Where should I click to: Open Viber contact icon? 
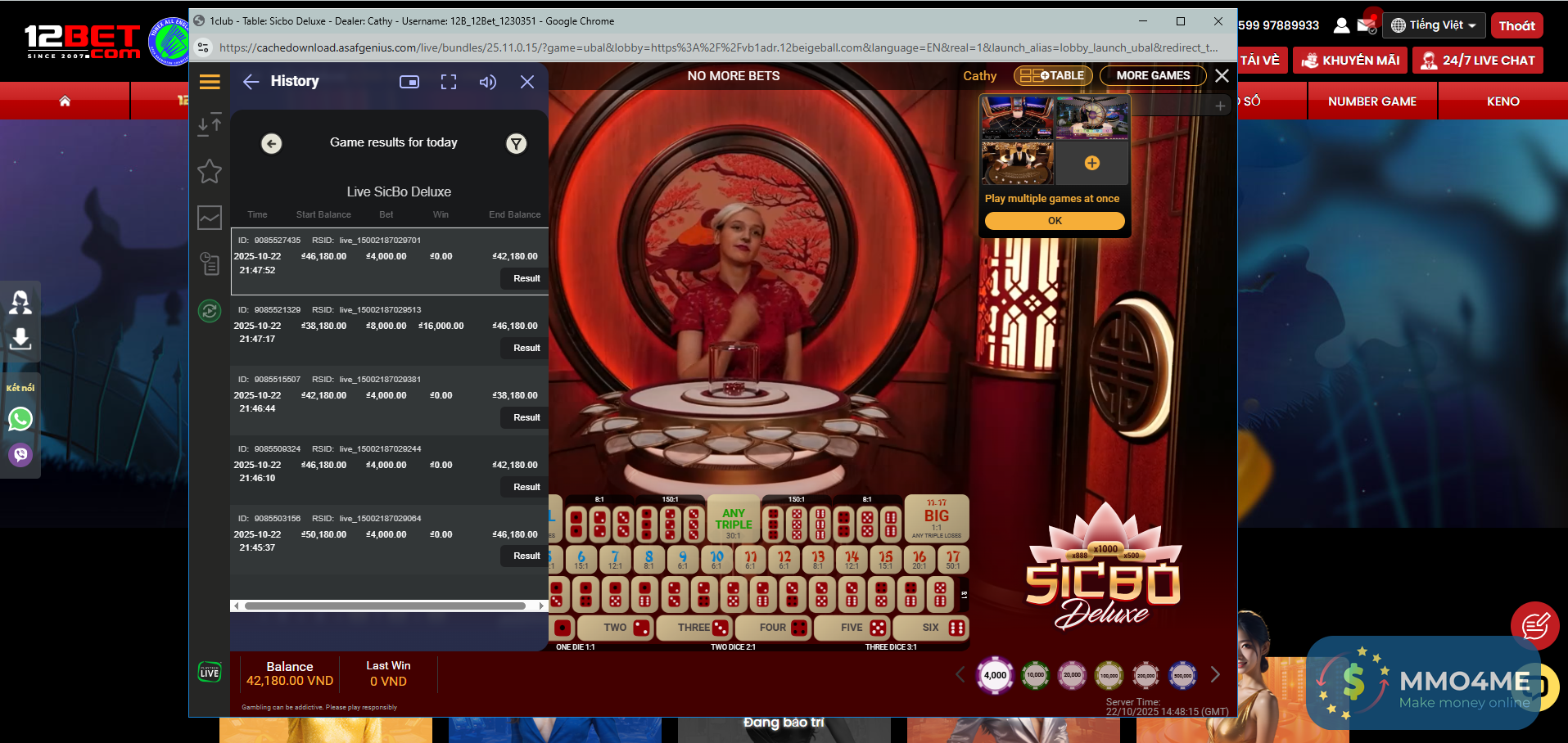tap(20, 454)
